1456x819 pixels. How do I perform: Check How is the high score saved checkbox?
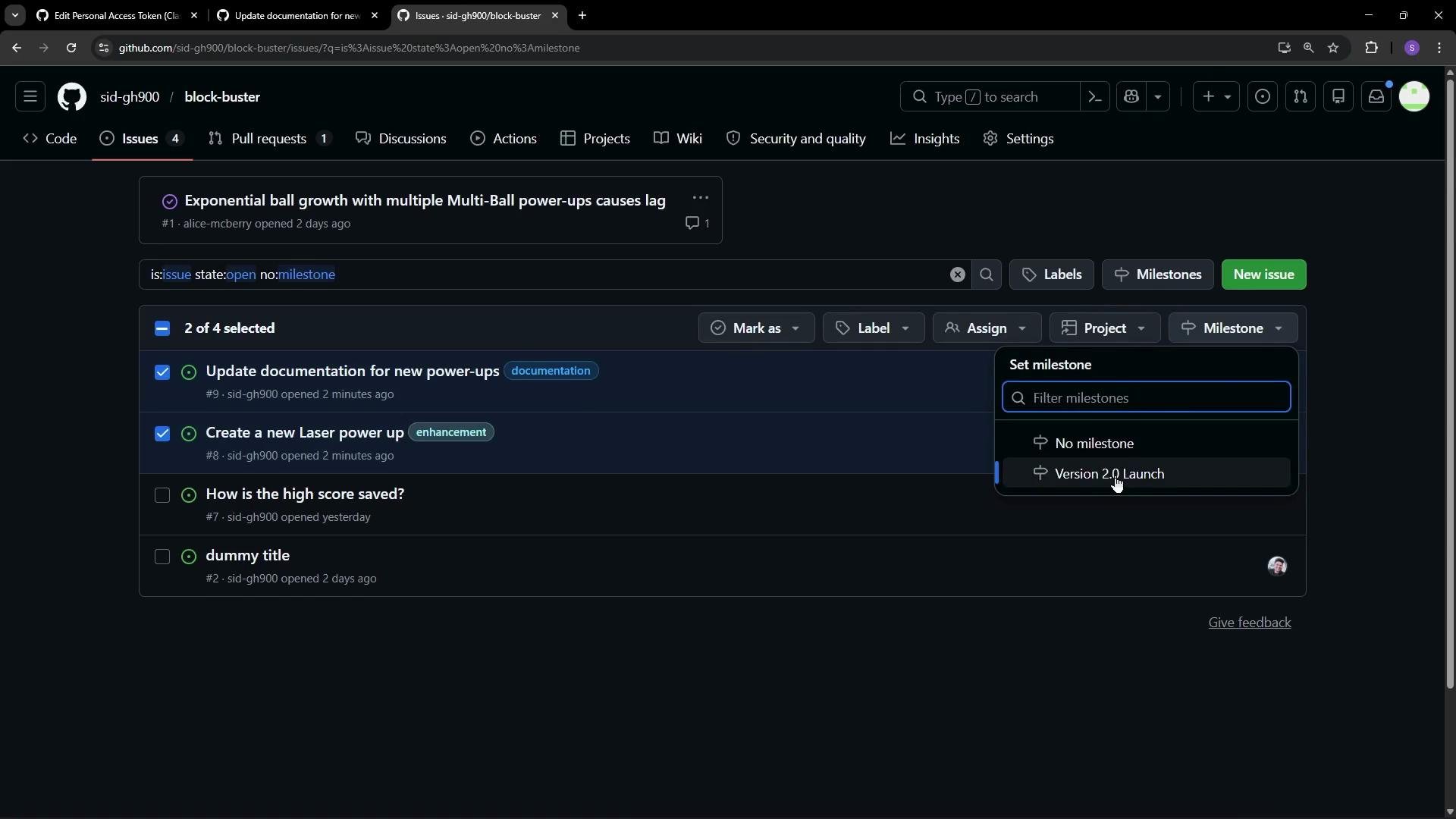tap(162, 495)
